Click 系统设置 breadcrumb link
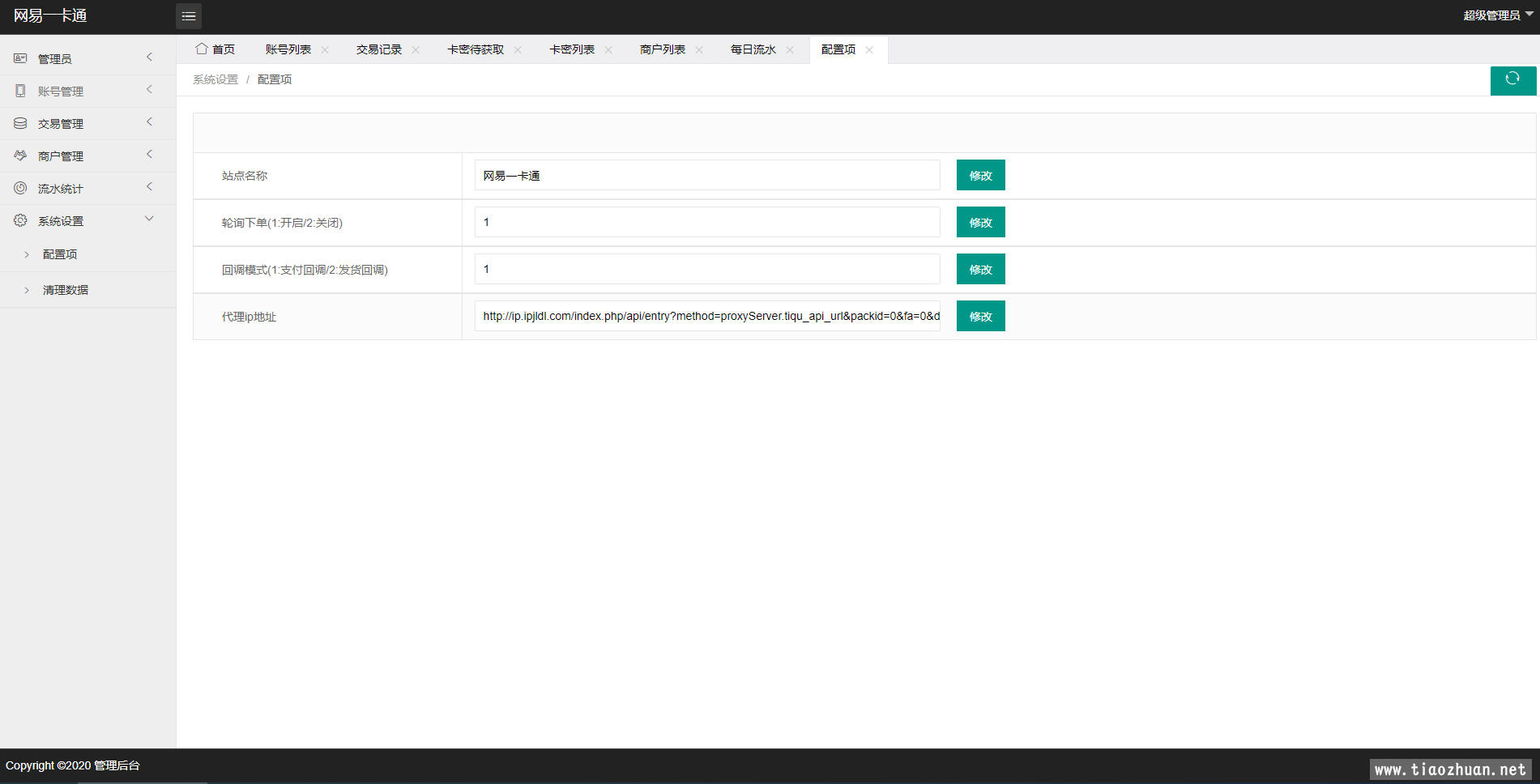The width and height of the screenshot is (1540, 784). tap(215, 79)
